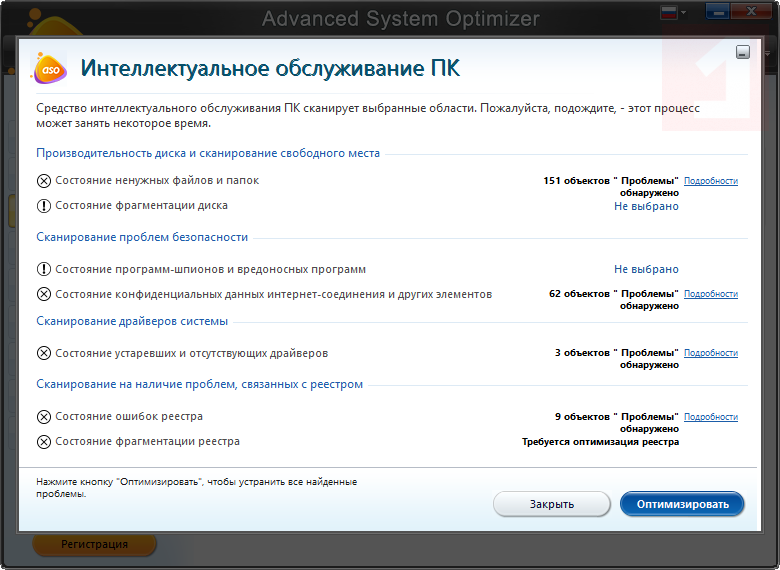Click Состояние фрагментации диска text
780x570 pixels.
[x=141, y=205]
